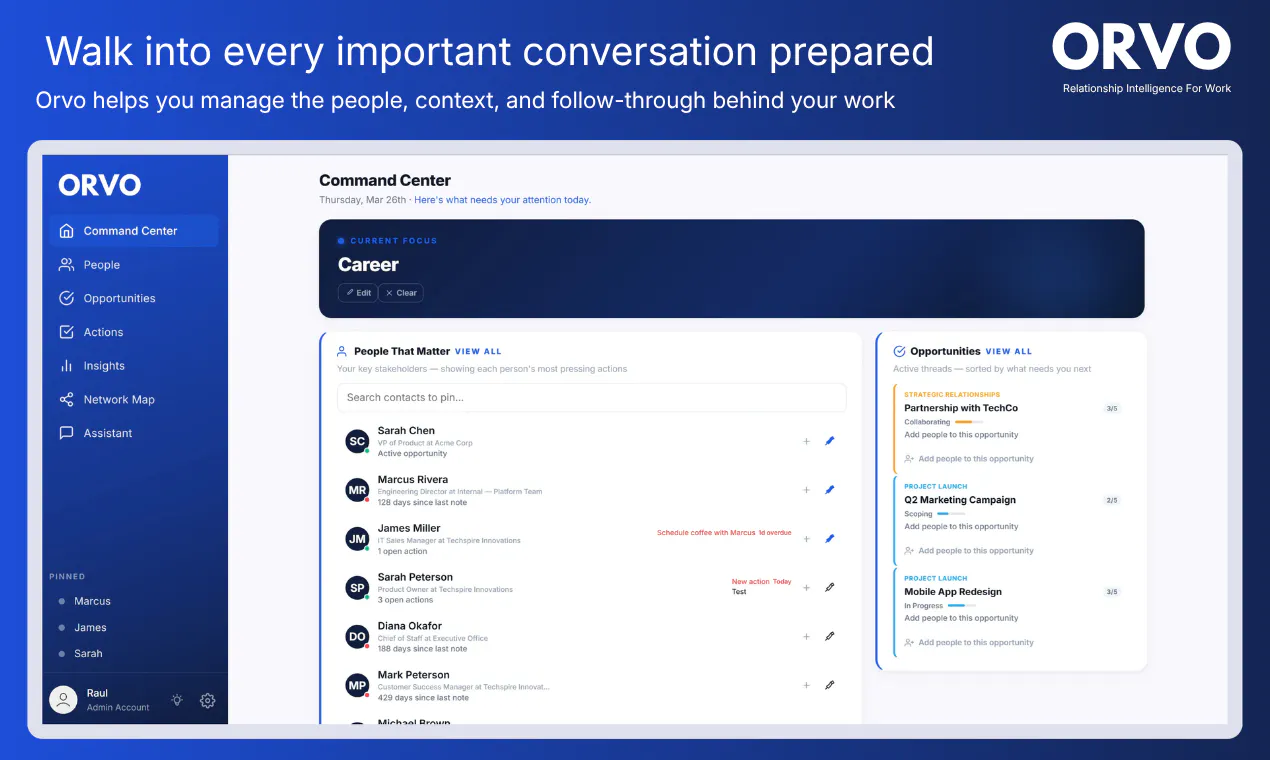Clear the current focus
This screenshot has height=760, width=1270.
[x=401, y=293]
